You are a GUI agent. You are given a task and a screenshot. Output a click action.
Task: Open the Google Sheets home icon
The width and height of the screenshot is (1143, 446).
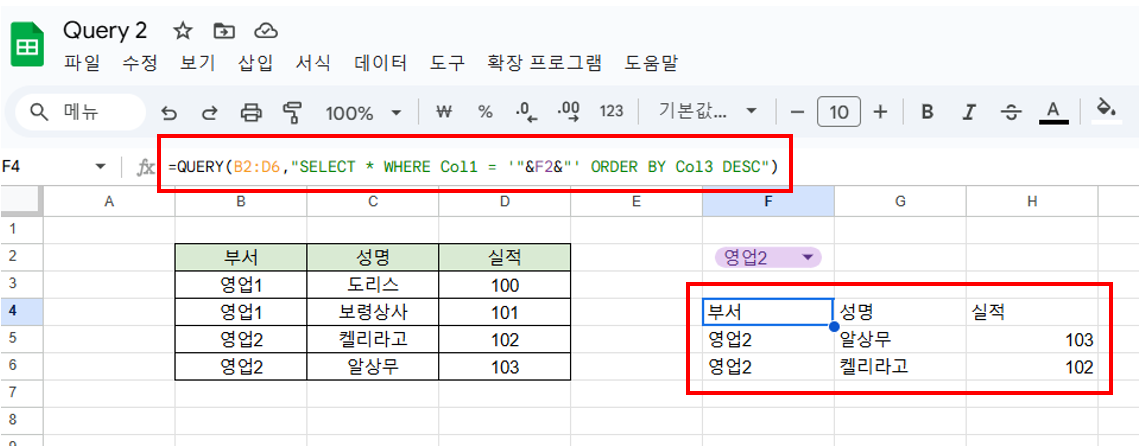pos(28,43)
